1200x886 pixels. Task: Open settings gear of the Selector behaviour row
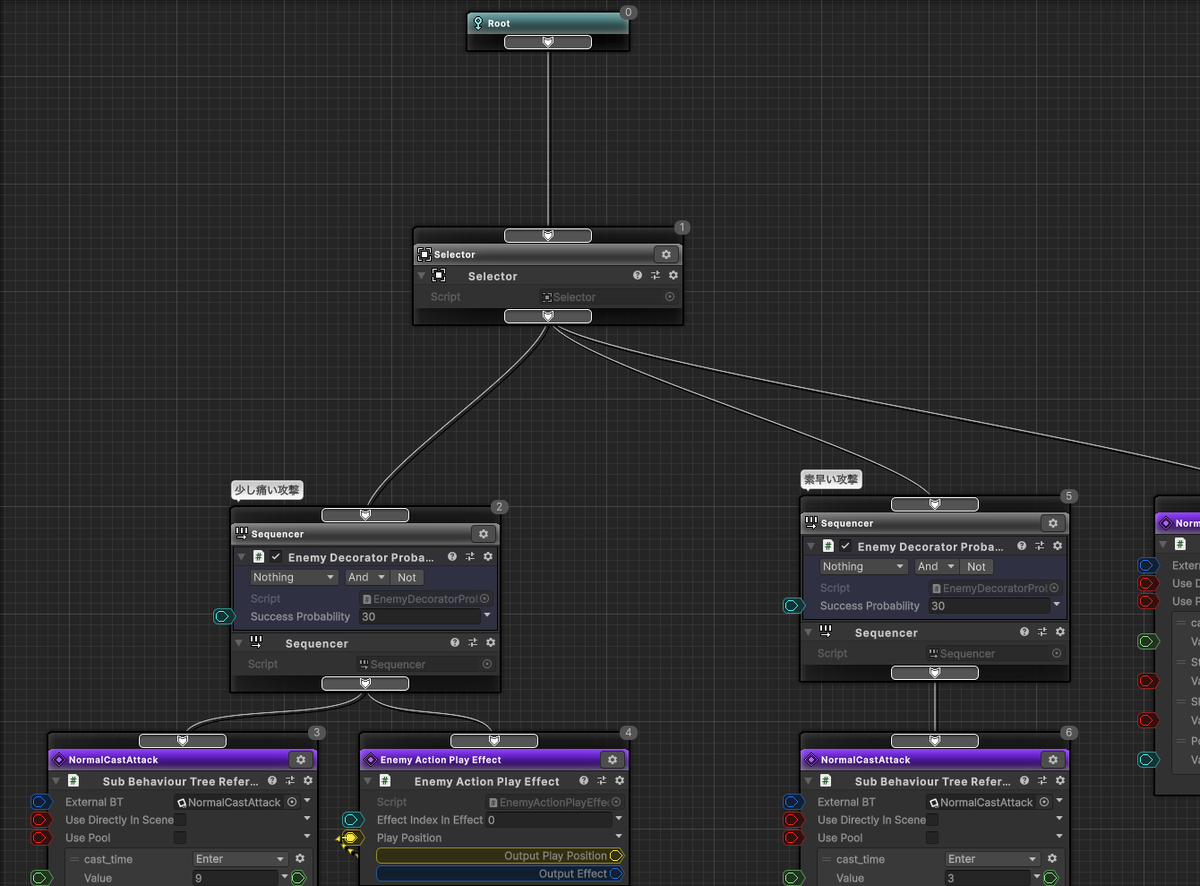coord(673,276)
